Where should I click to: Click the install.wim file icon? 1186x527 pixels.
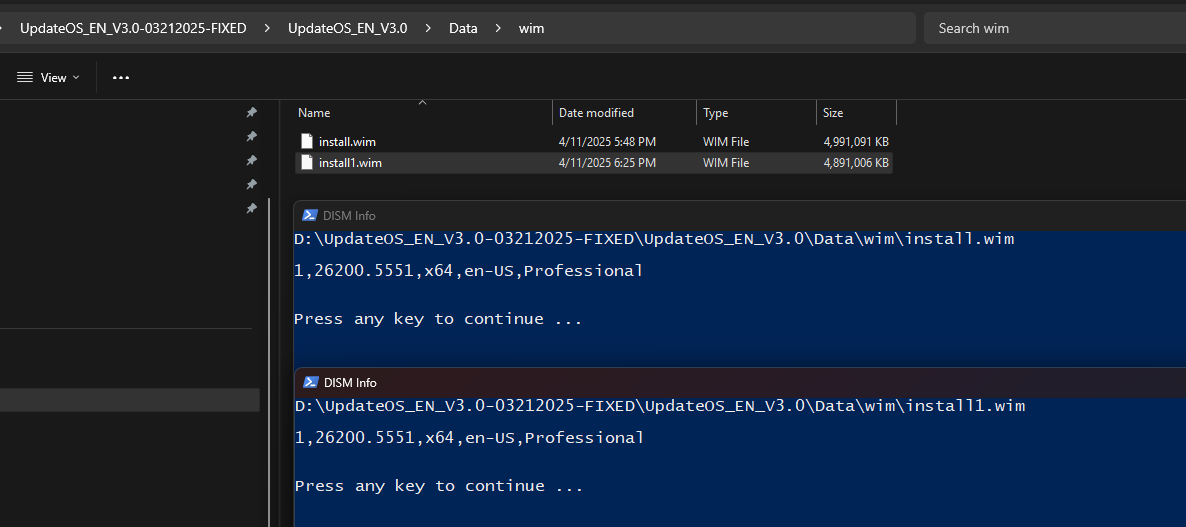[306, 141]
